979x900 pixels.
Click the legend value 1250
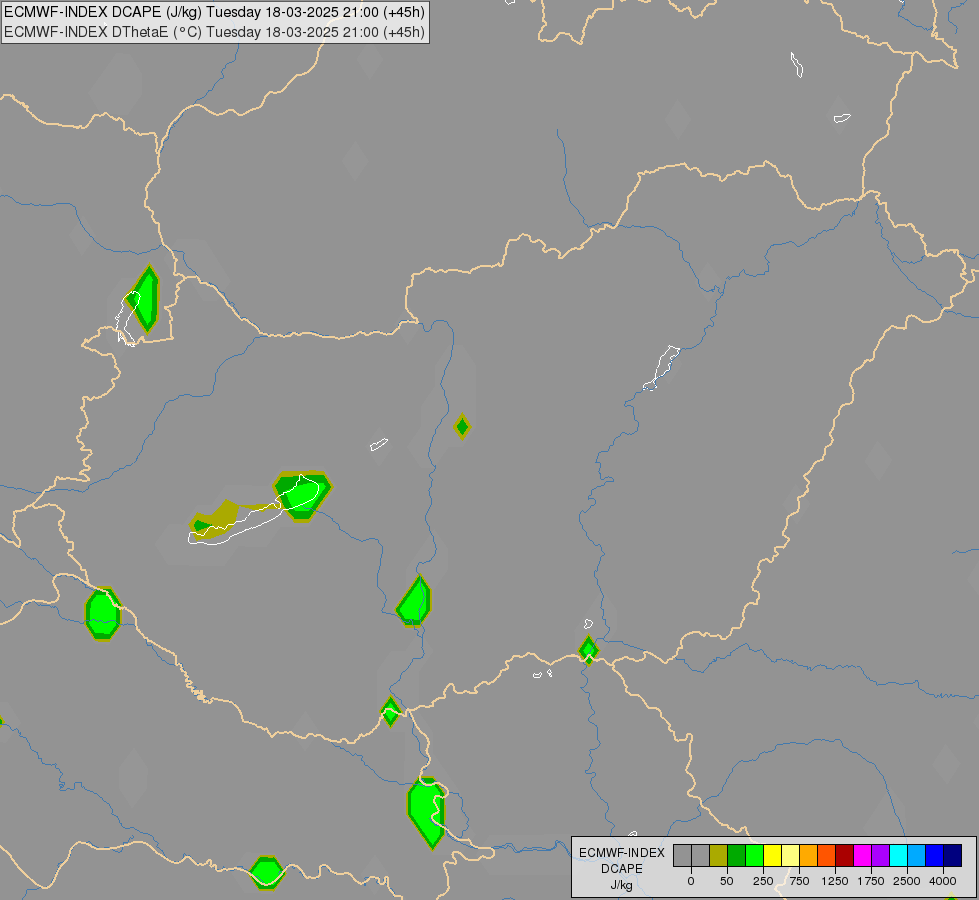(x=835, y=881)
